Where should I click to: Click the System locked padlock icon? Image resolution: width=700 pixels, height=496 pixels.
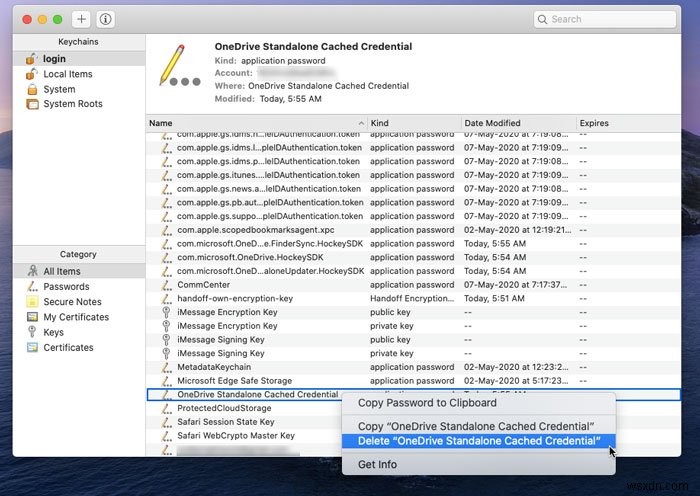point(32,89)
